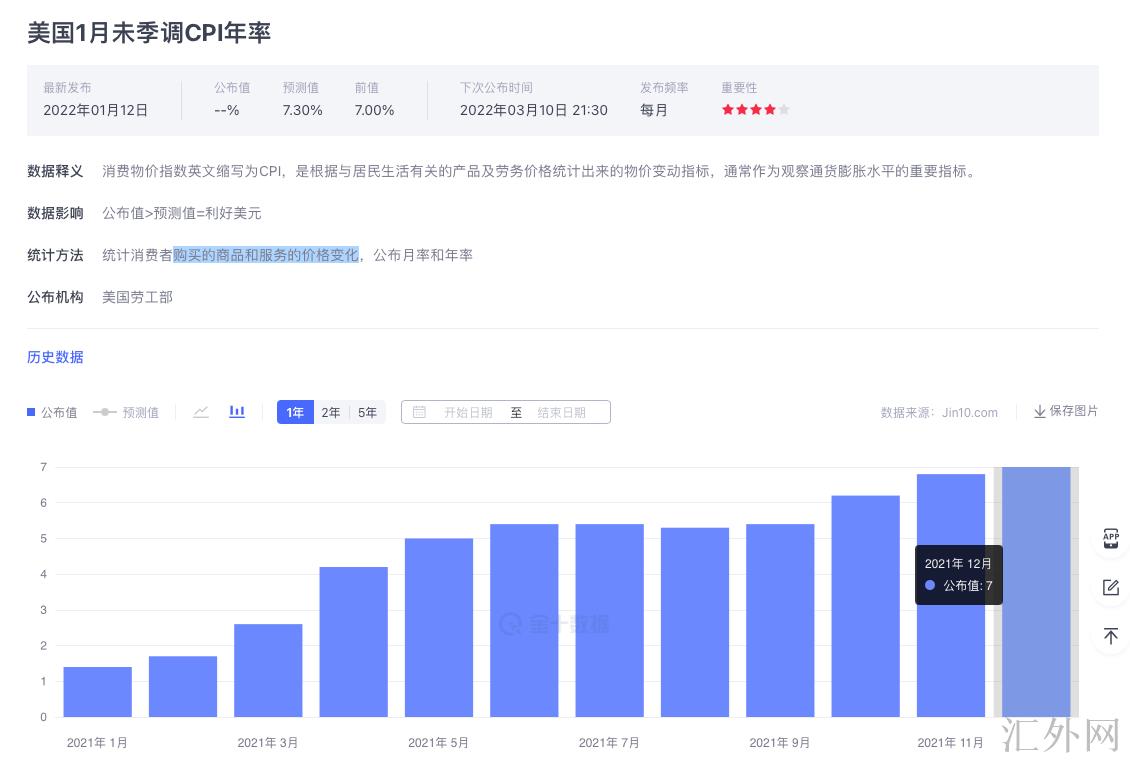Click the 保存图片 button text

(x=1073, y=411)
